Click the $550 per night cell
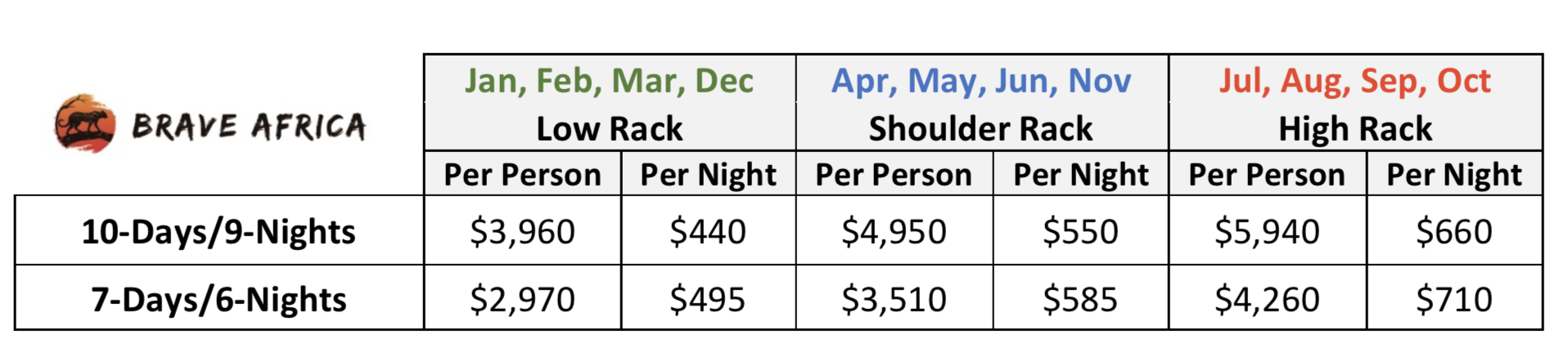 pyautogui.click(x=1080, y=232)
